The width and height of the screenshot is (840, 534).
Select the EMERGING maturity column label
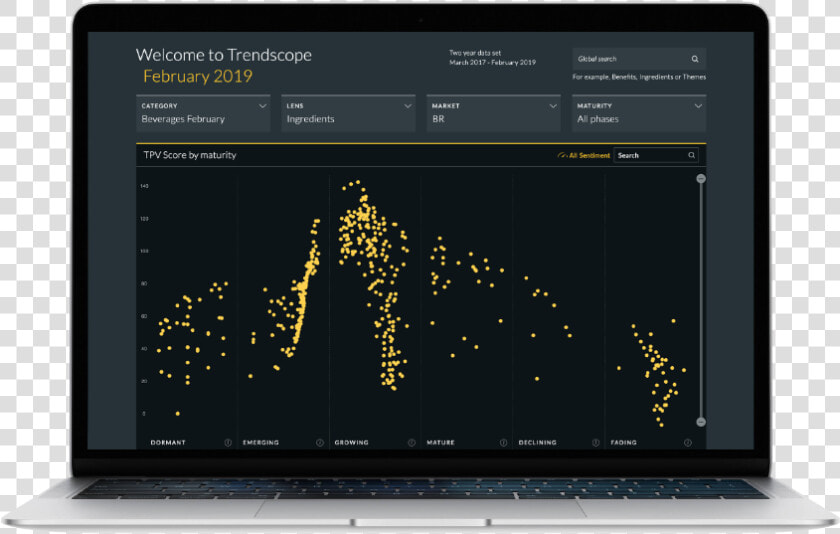(x=260, y=442)
